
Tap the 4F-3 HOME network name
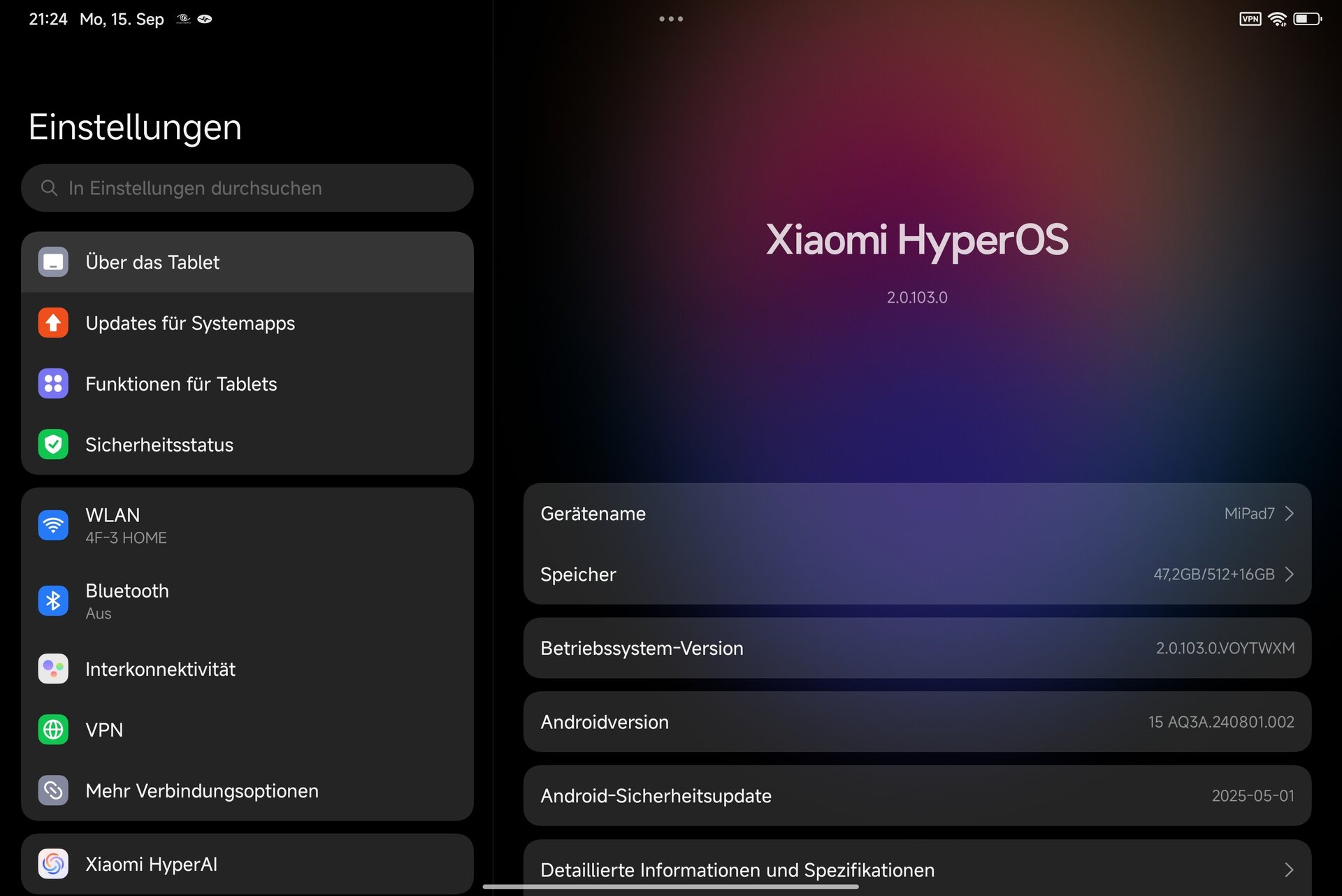(126, 538)
